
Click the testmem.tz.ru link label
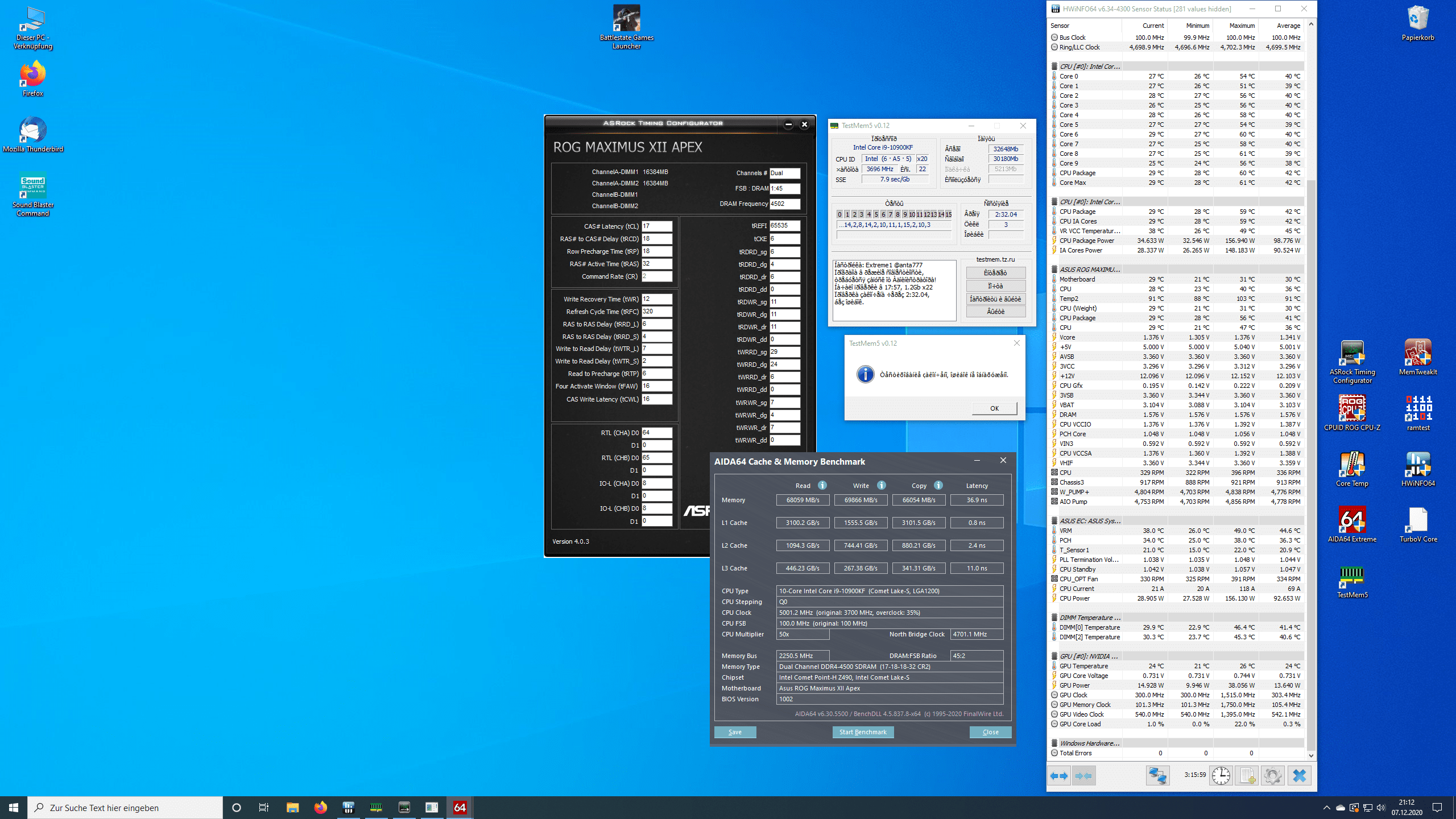995,259
